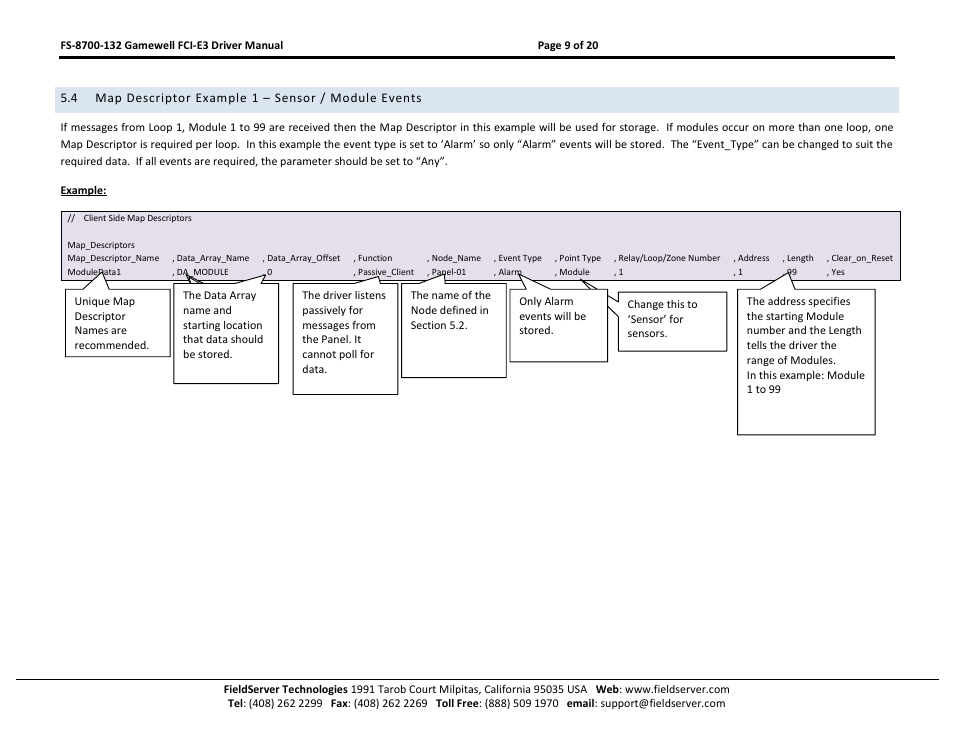Click the www.fieldserver.com web address
Screen dimensions: 954x738
pos(677,689)
